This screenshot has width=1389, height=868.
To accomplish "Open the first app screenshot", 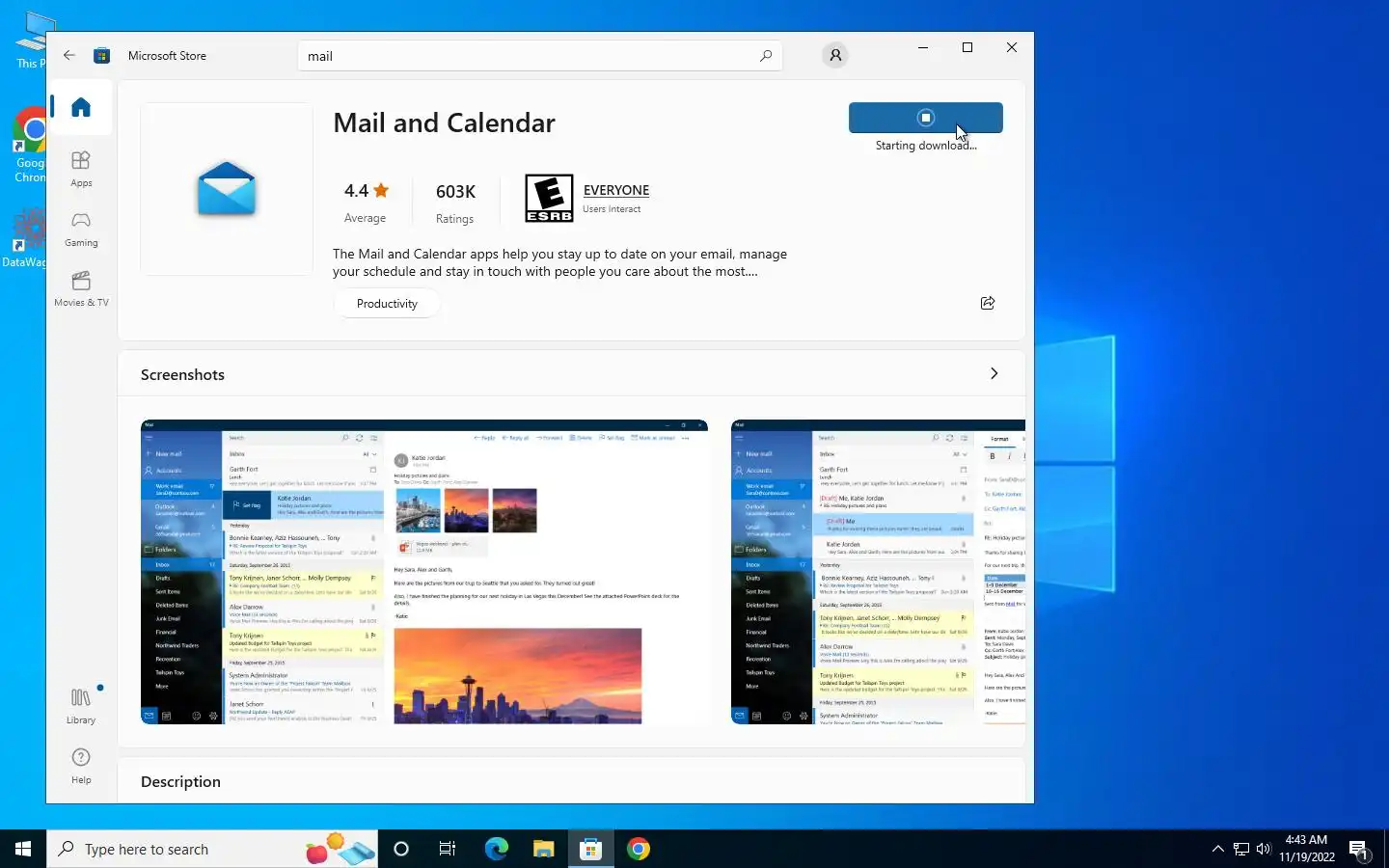I will (x=424, y=572).
